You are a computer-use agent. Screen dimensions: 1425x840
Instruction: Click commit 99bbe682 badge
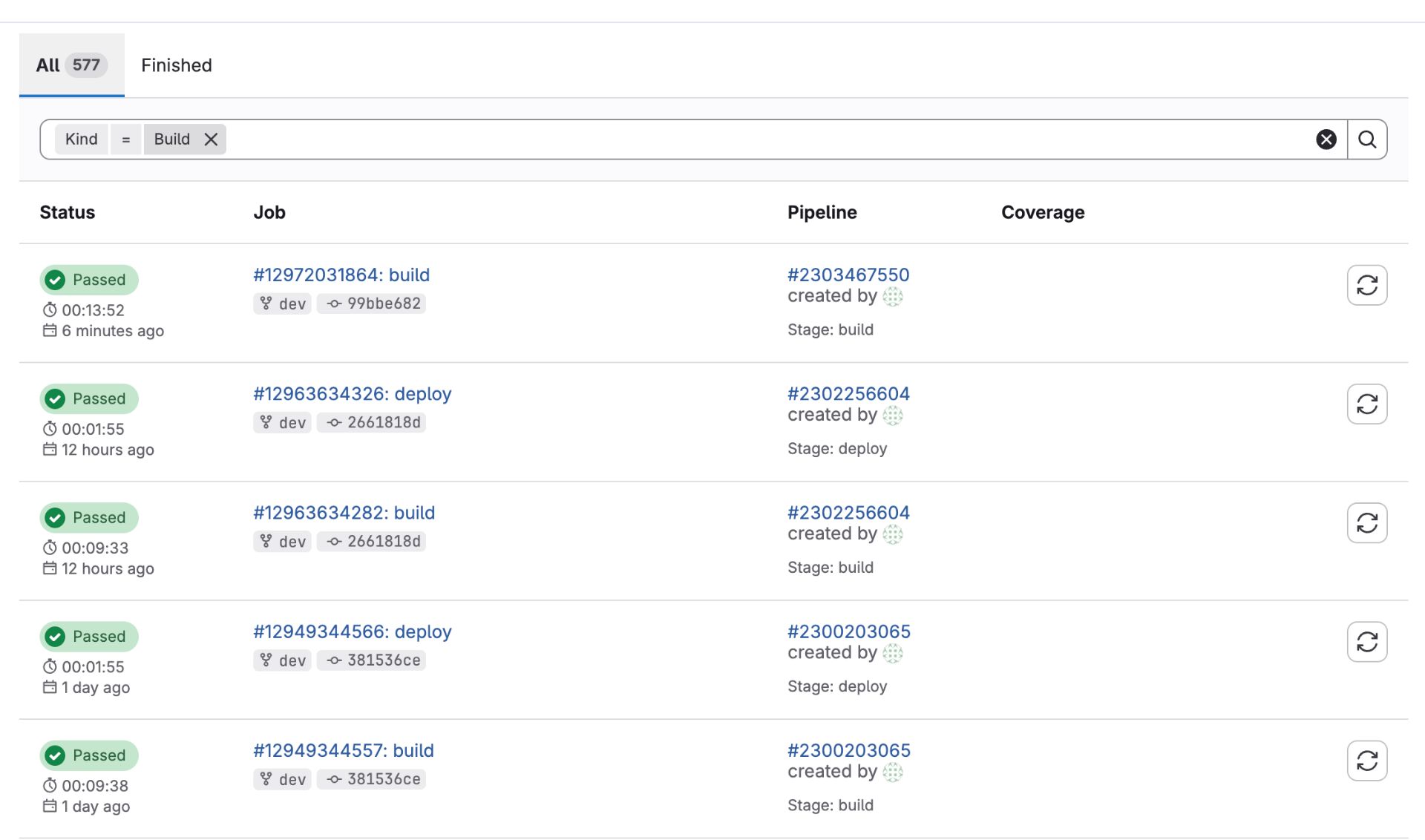click(x=373, y=303)
